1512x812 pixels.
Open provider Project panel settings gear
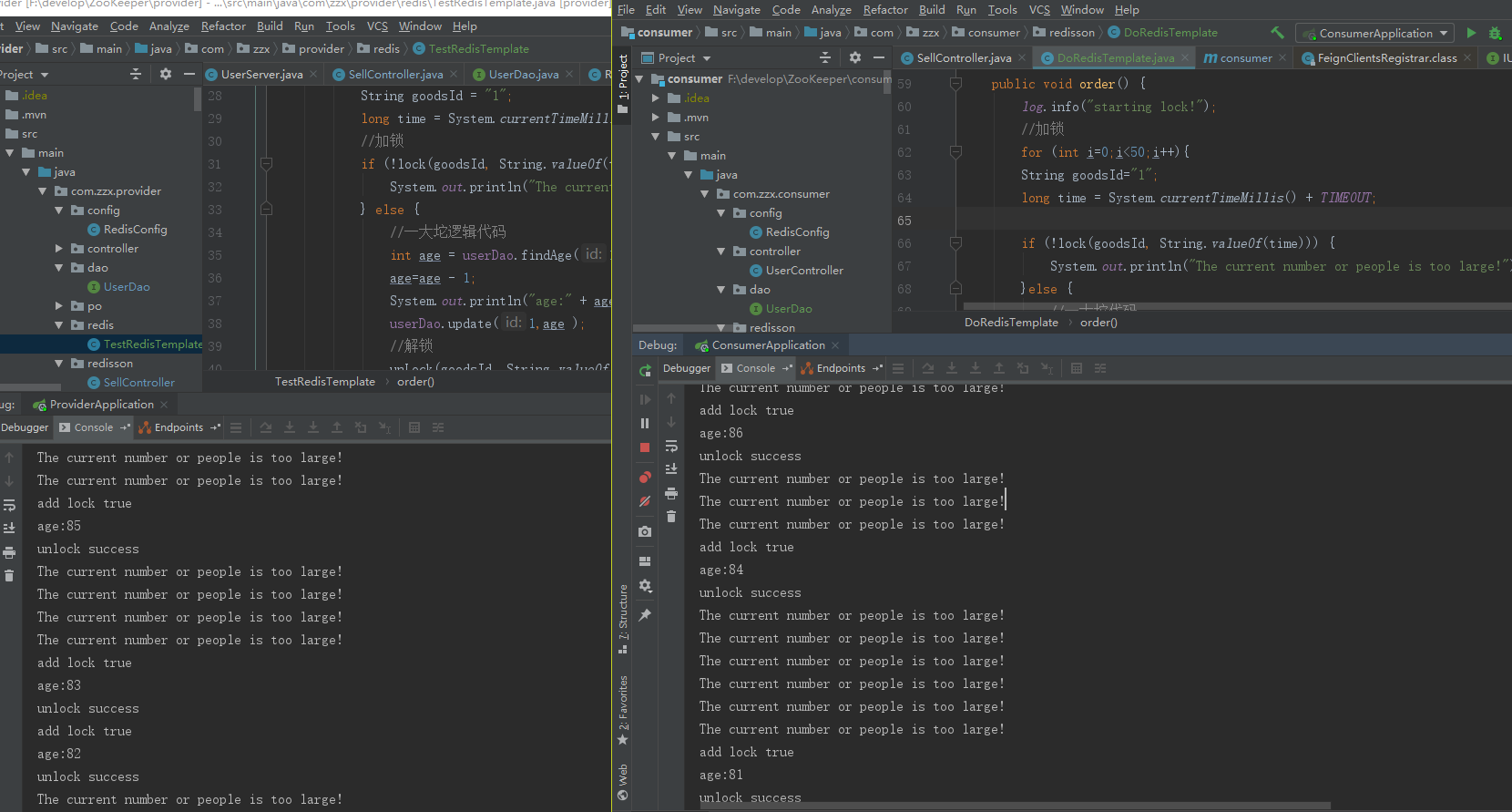(165, 74)
